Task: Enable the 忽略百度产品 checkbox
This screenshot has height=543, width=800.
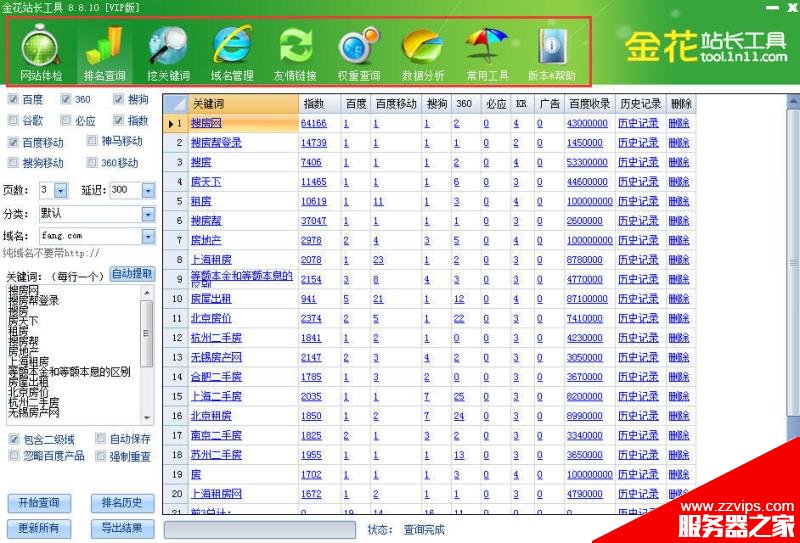Action: click(x=14, y=455)
